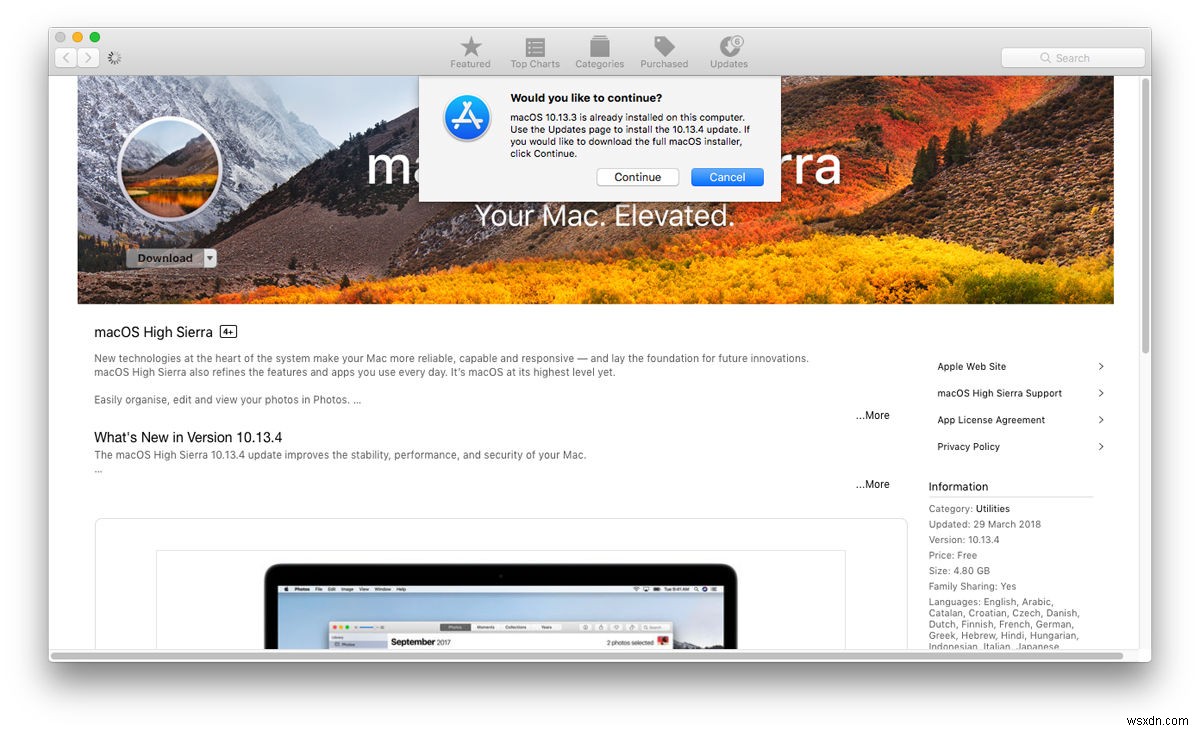Open App License Agreement link
The image size is (1200, 731).
coord(991,420)
